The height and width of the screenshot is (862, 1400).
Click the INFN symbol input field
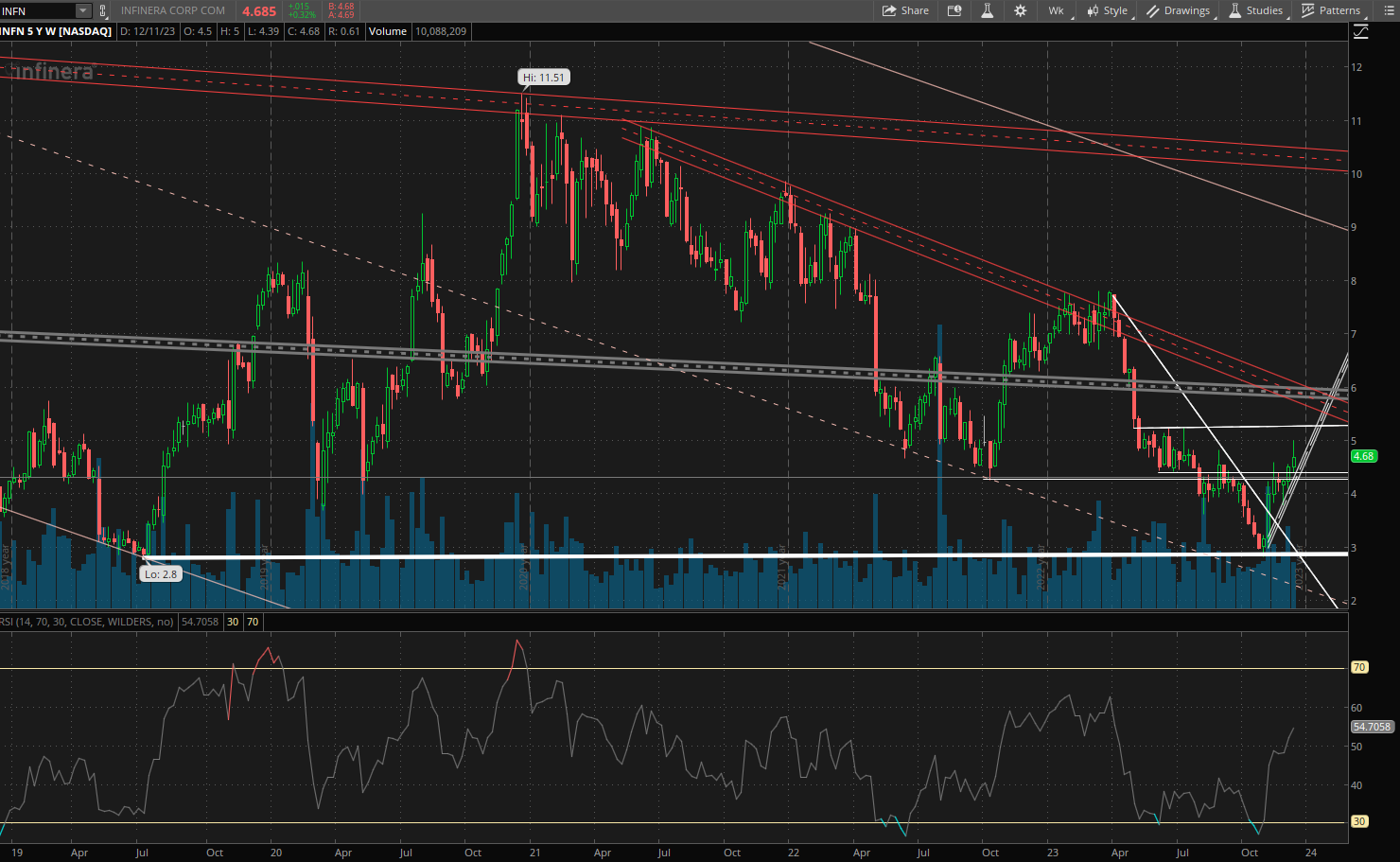coord(36,11)
